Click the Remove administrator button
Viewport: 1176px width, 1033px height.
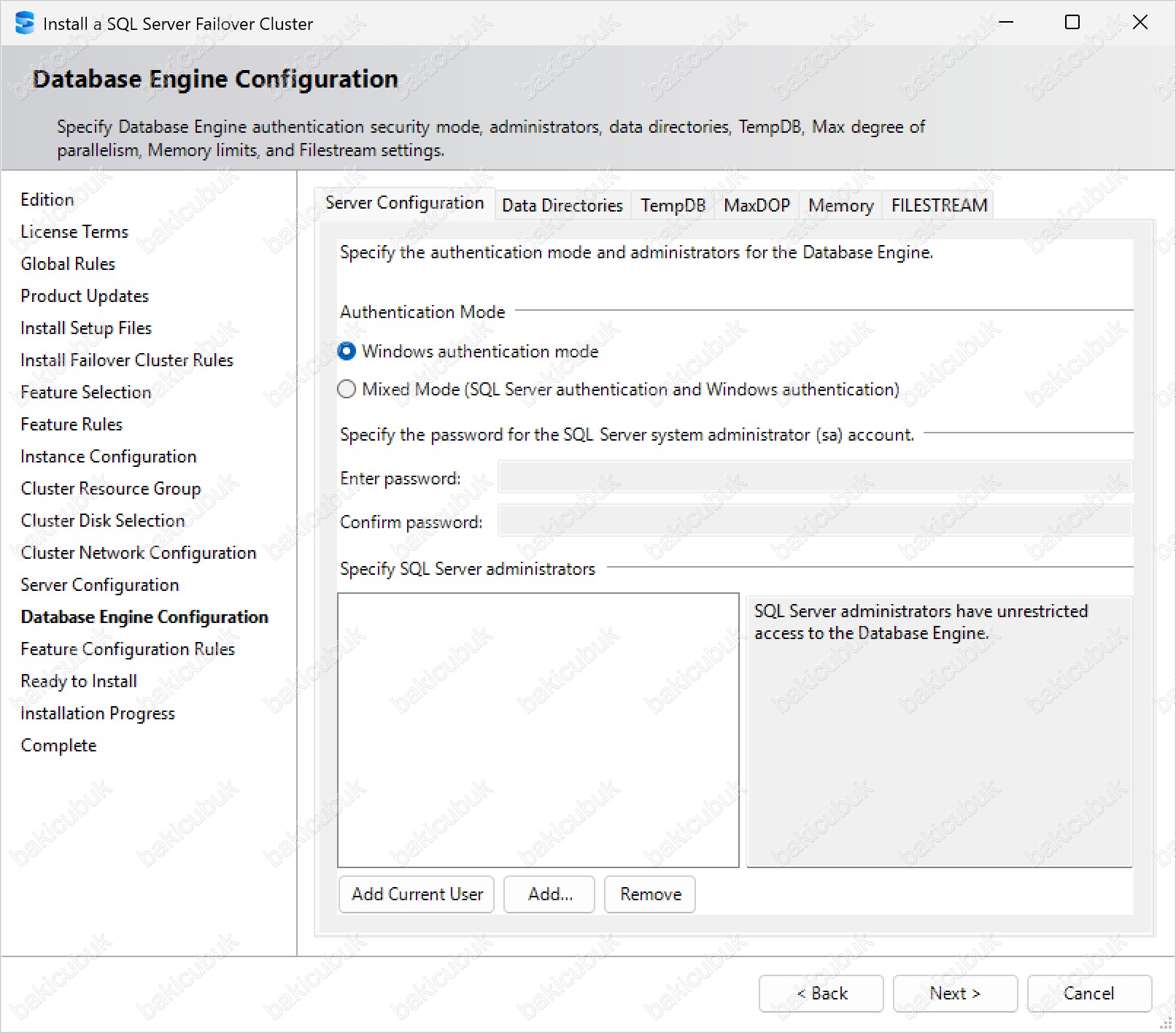(650, 894)
